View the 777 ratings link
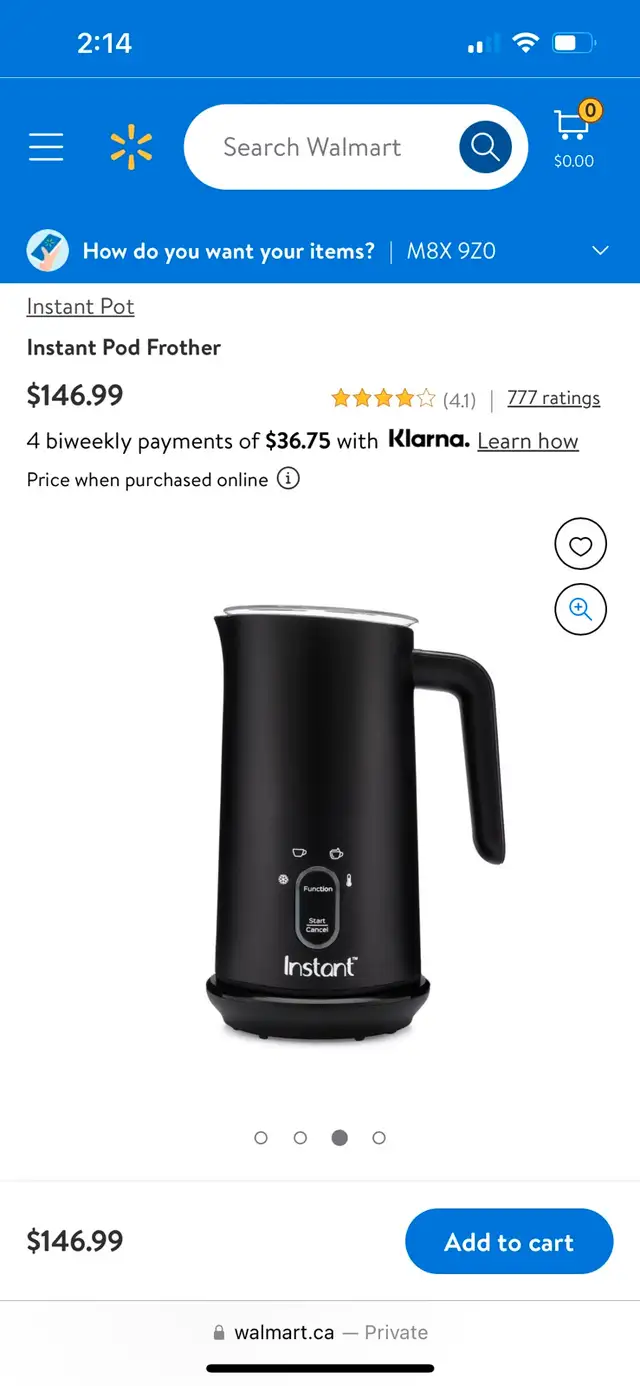The image size is (640, 1386). click(x=554, y=398)
